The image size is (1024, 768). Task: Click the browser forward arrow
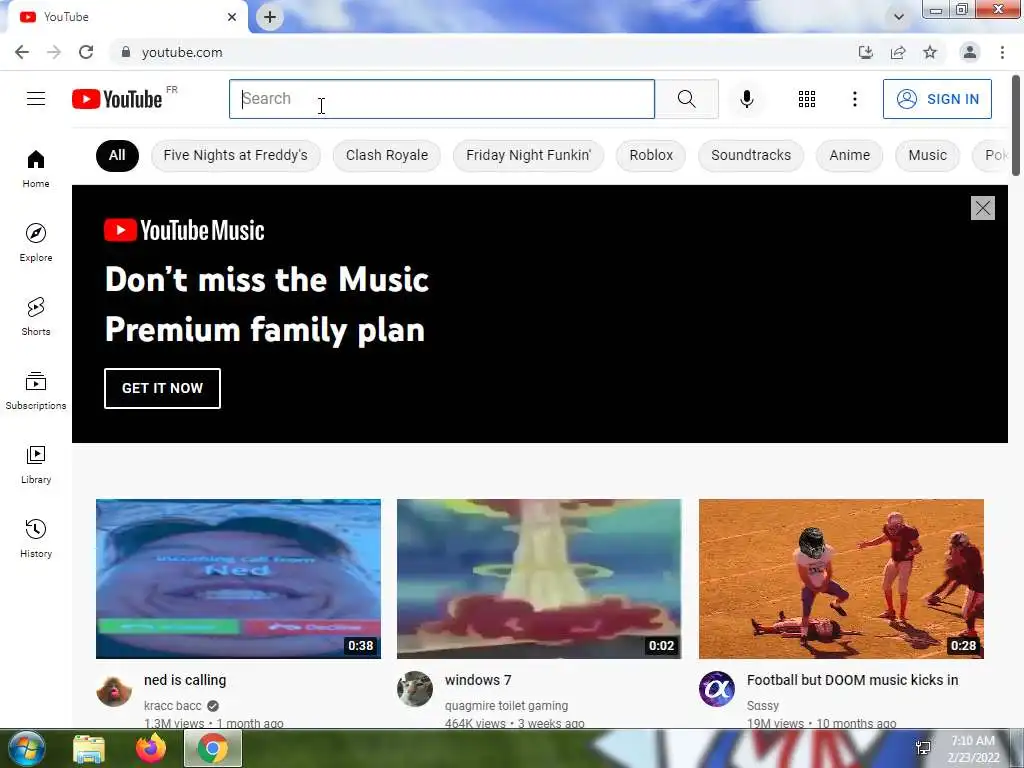coord(54,52)
